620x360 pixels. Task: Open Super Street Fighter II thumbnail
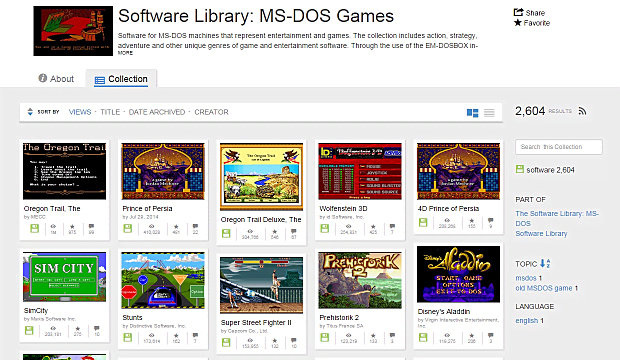click(x=261, y=285)
